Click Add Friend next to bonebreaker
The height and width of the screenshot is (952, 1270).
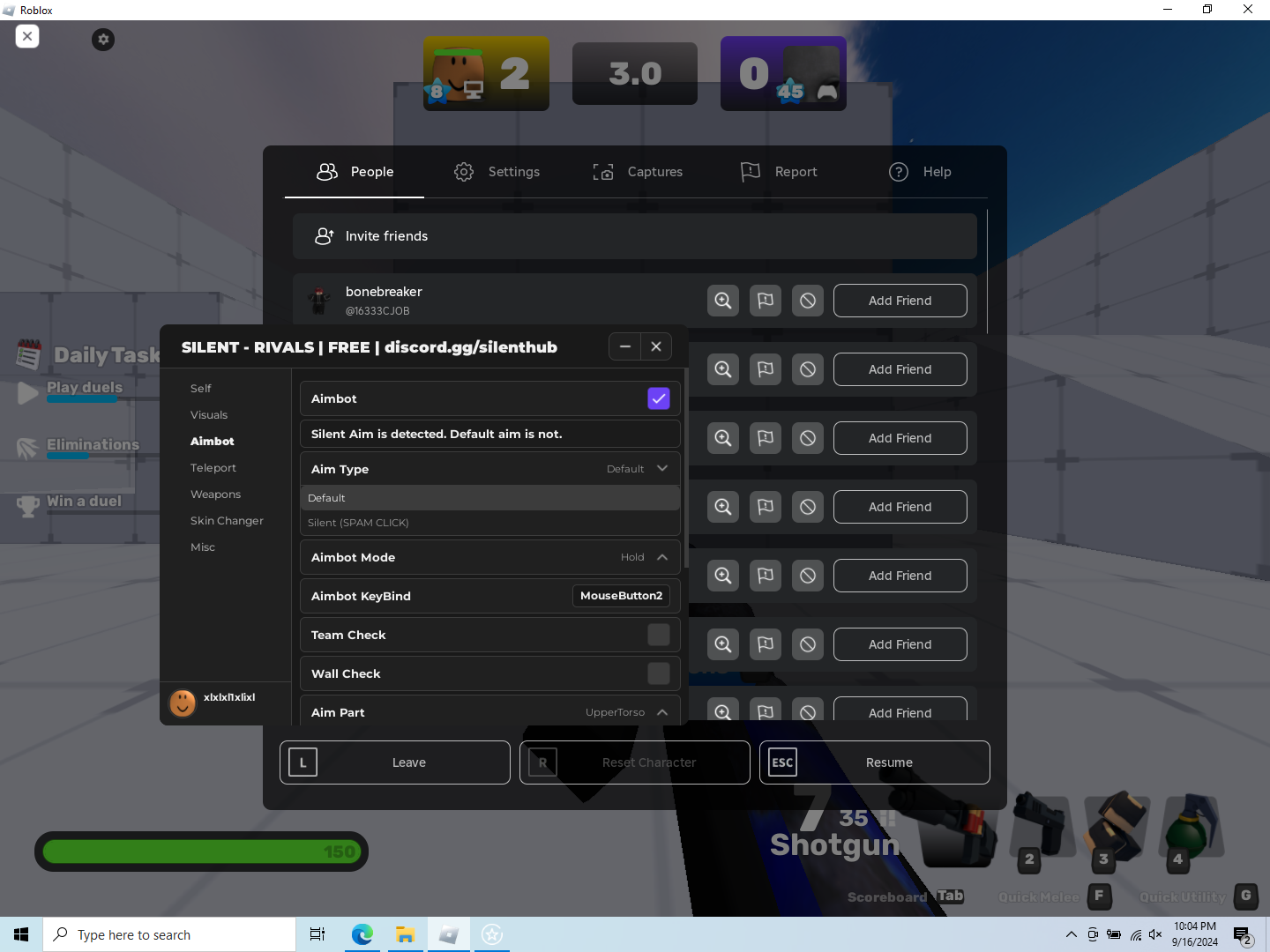(x=900, y=301)
